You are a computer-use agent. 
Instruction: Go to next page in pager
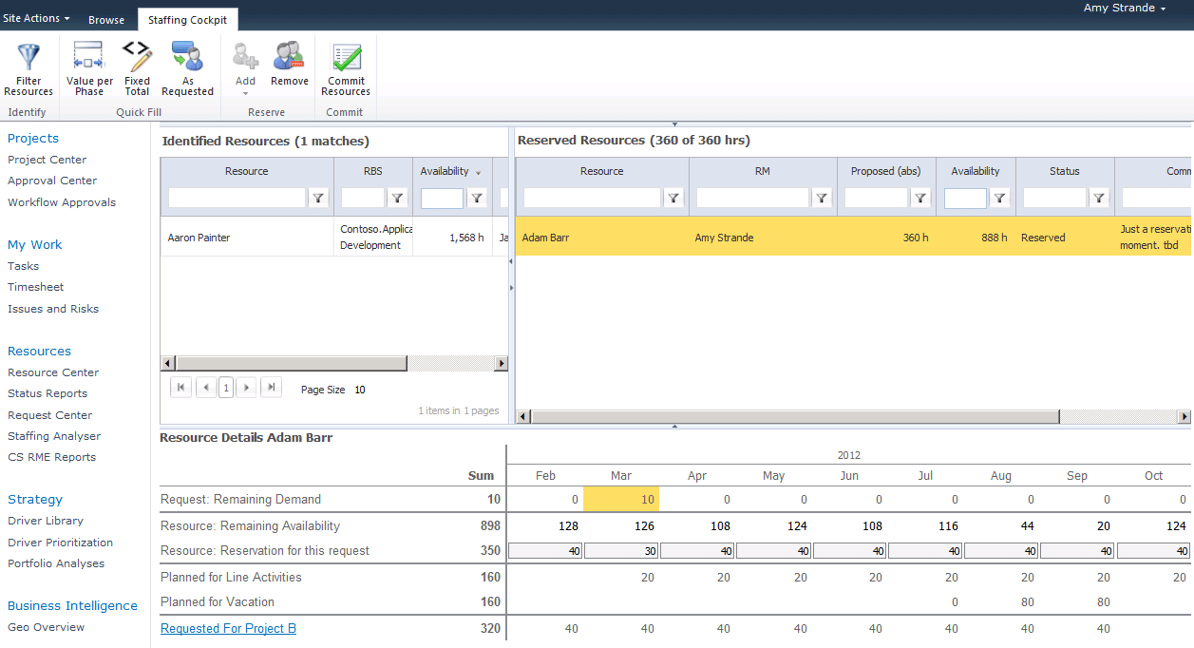point(246,388)
